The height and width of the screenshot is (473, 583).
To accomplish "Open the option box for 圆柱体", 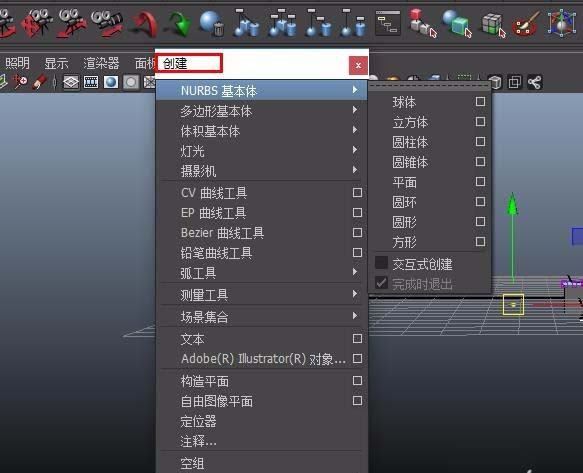I will point(480,142).
